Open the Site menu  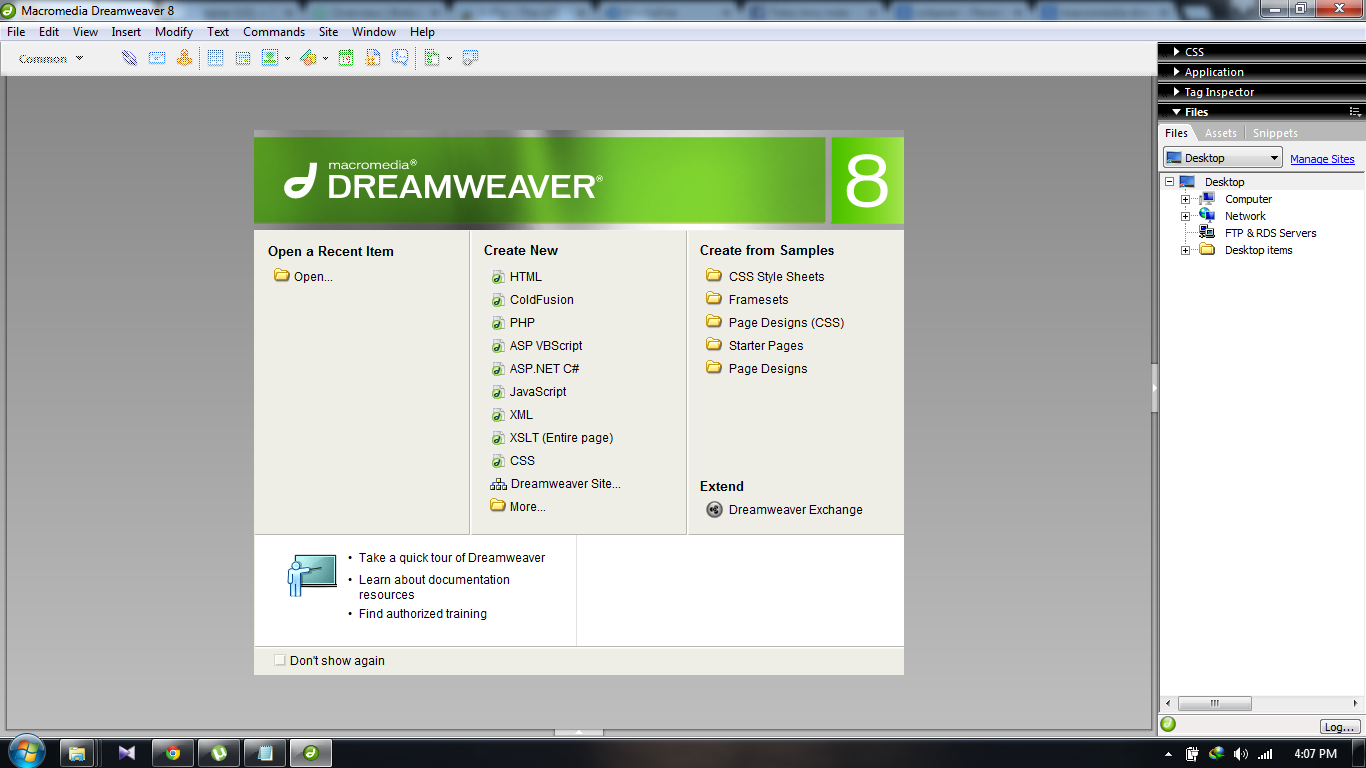coord(328,32)
